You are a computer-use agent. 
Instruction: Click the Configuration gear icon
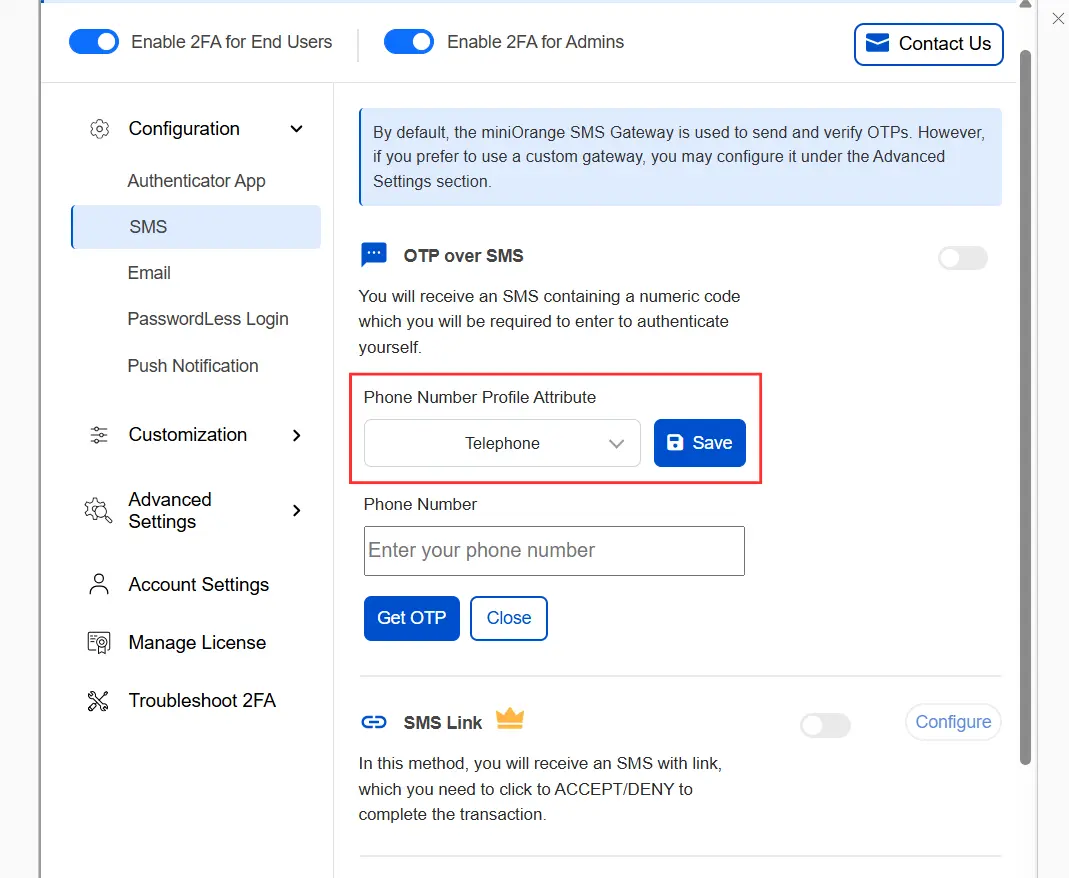100,129
